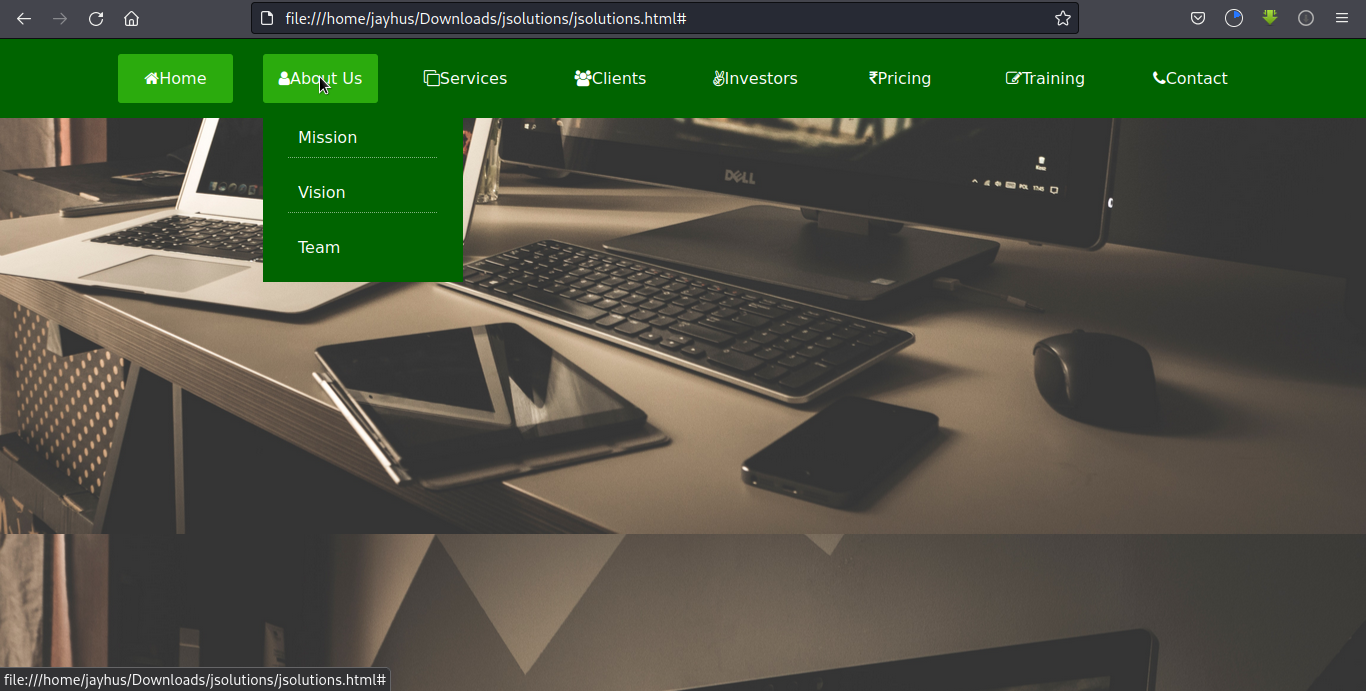
Task: Click the house icon on Home
Action: coord(151,78)
